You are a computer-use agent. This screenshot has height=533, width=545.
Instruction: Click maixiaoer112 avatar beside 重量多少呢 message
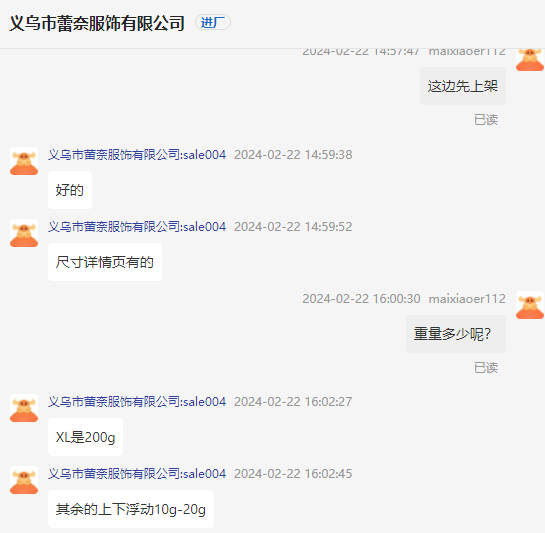[530, 305]
